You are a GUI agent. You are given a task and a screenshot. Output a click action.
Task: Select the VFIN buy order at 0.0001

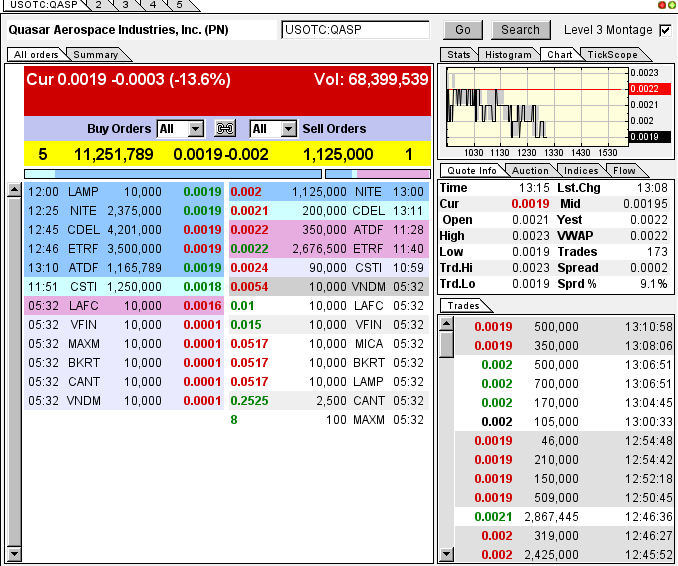[x=124, y=325]
